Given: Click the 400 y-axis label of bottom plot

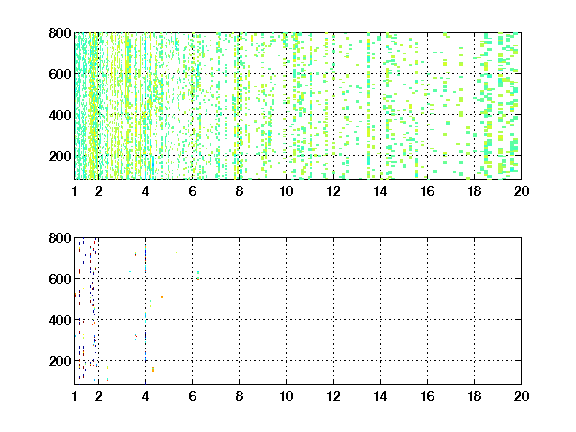Looking at the screenshot, I should pos(60,320).
